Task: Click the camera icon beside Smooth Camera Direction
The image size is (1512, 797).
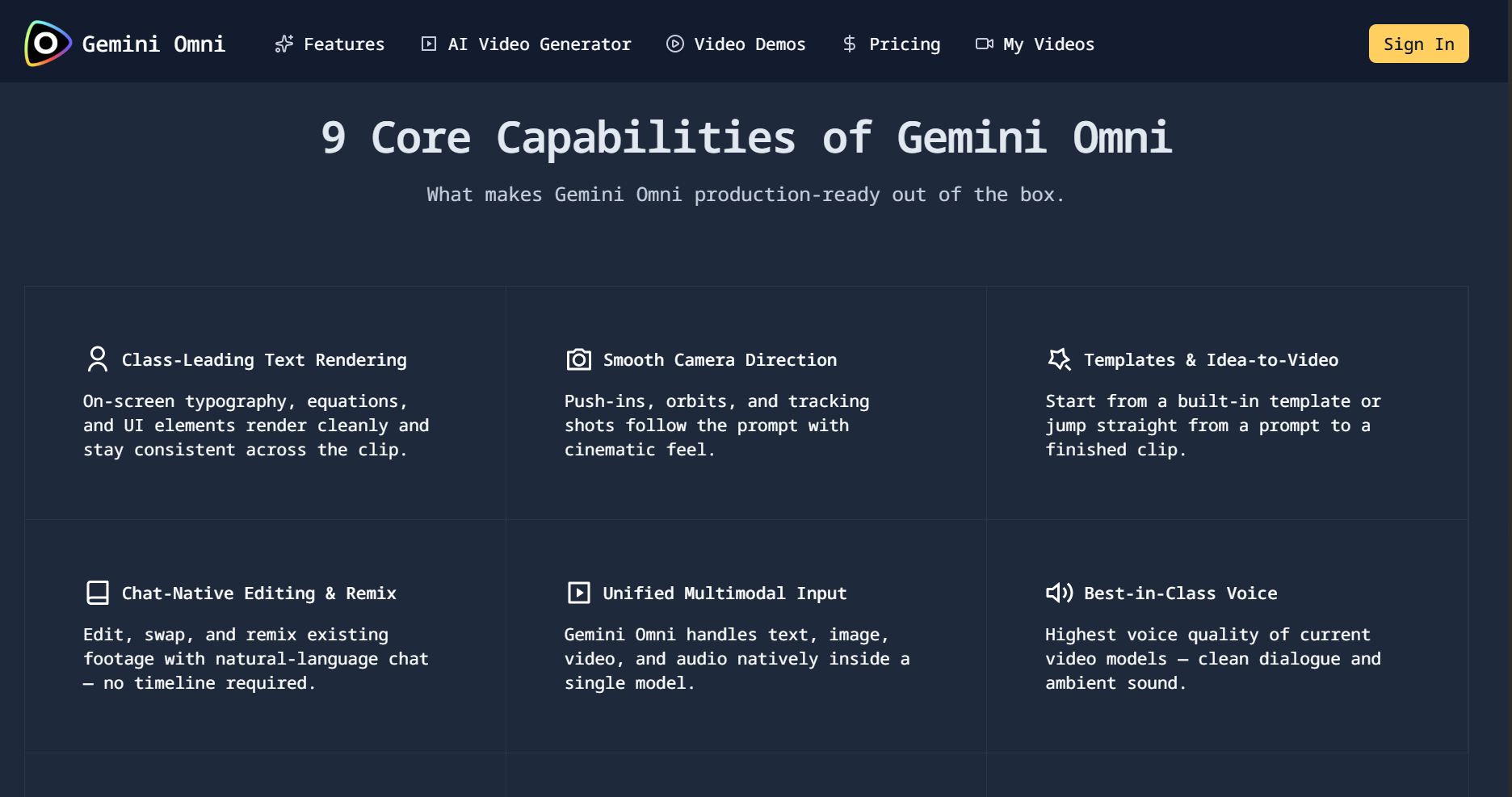Action: (x=579, y=359)
